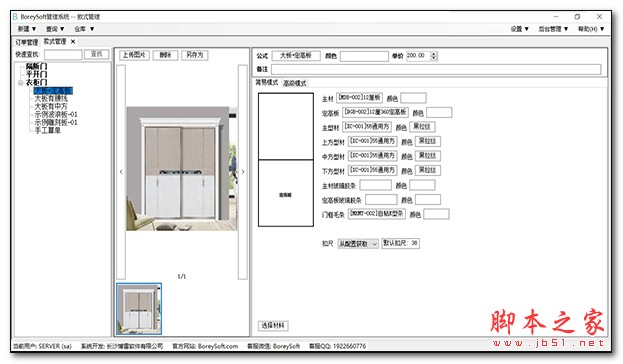Screen dimensions: 623x364
Task: Click the 选择材料 button
Action: [x=273, y=325]
